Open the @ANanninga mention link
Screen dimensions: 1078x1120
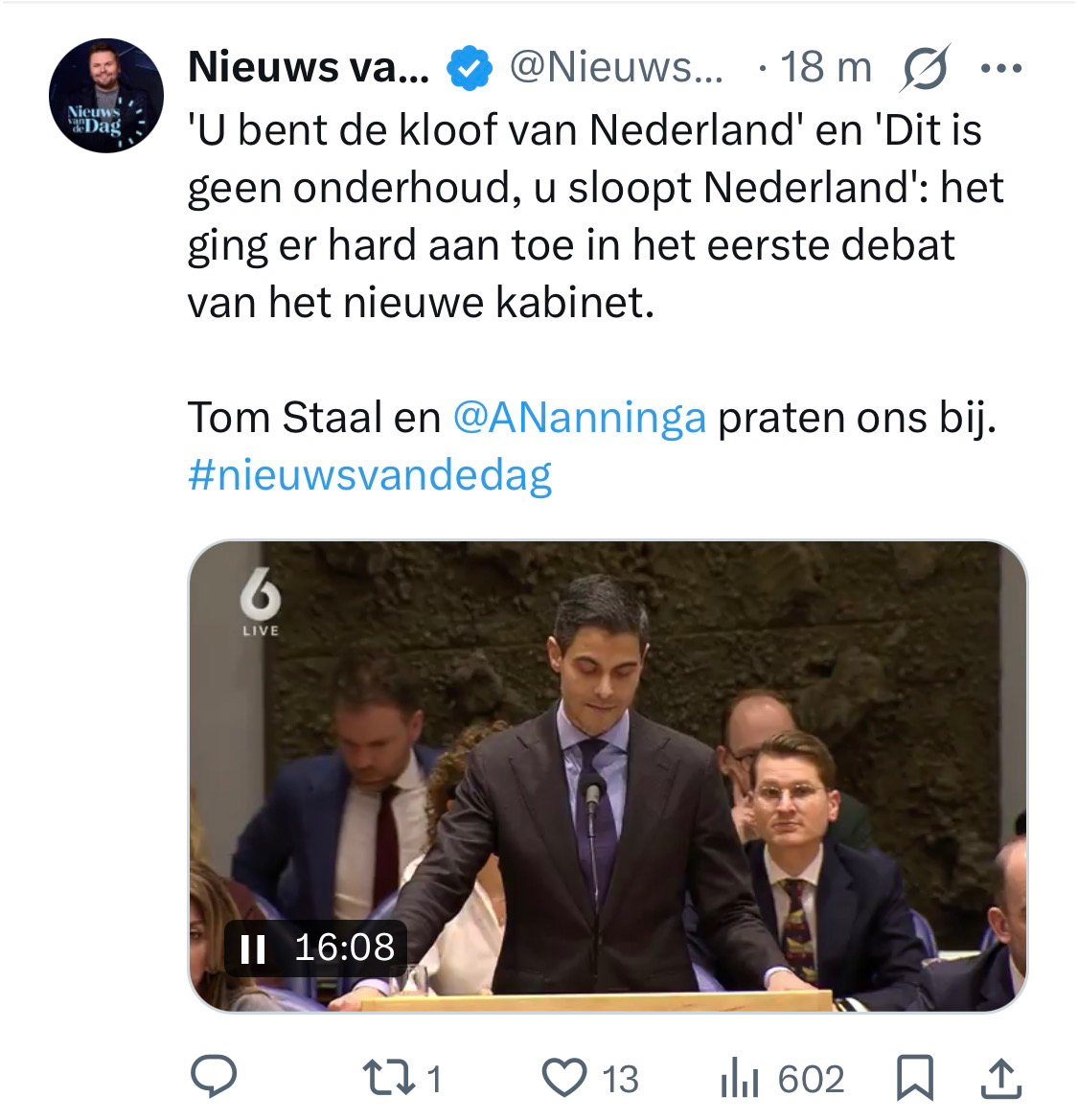[579, 418]
